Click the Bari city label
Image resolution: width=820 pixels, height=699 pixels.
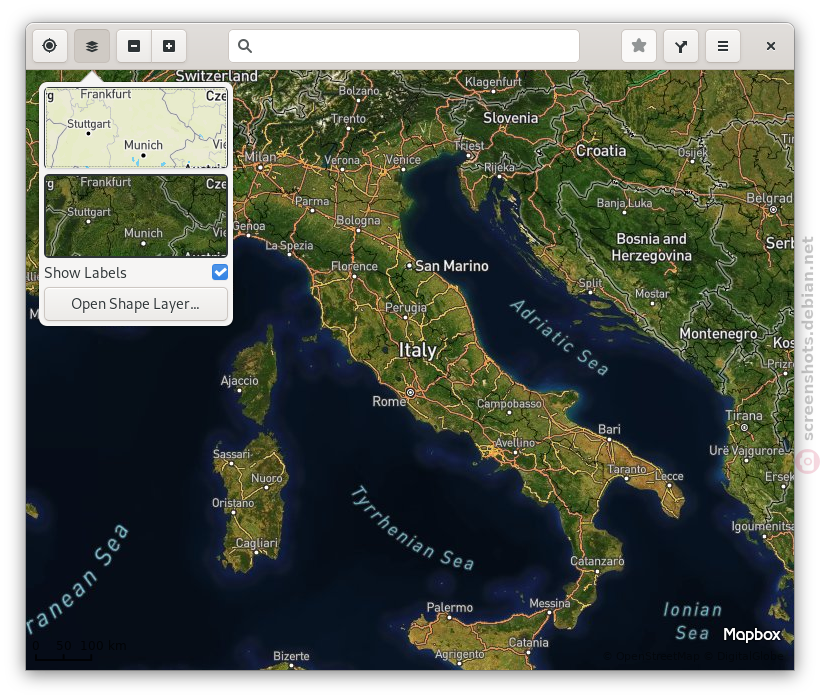609,429
